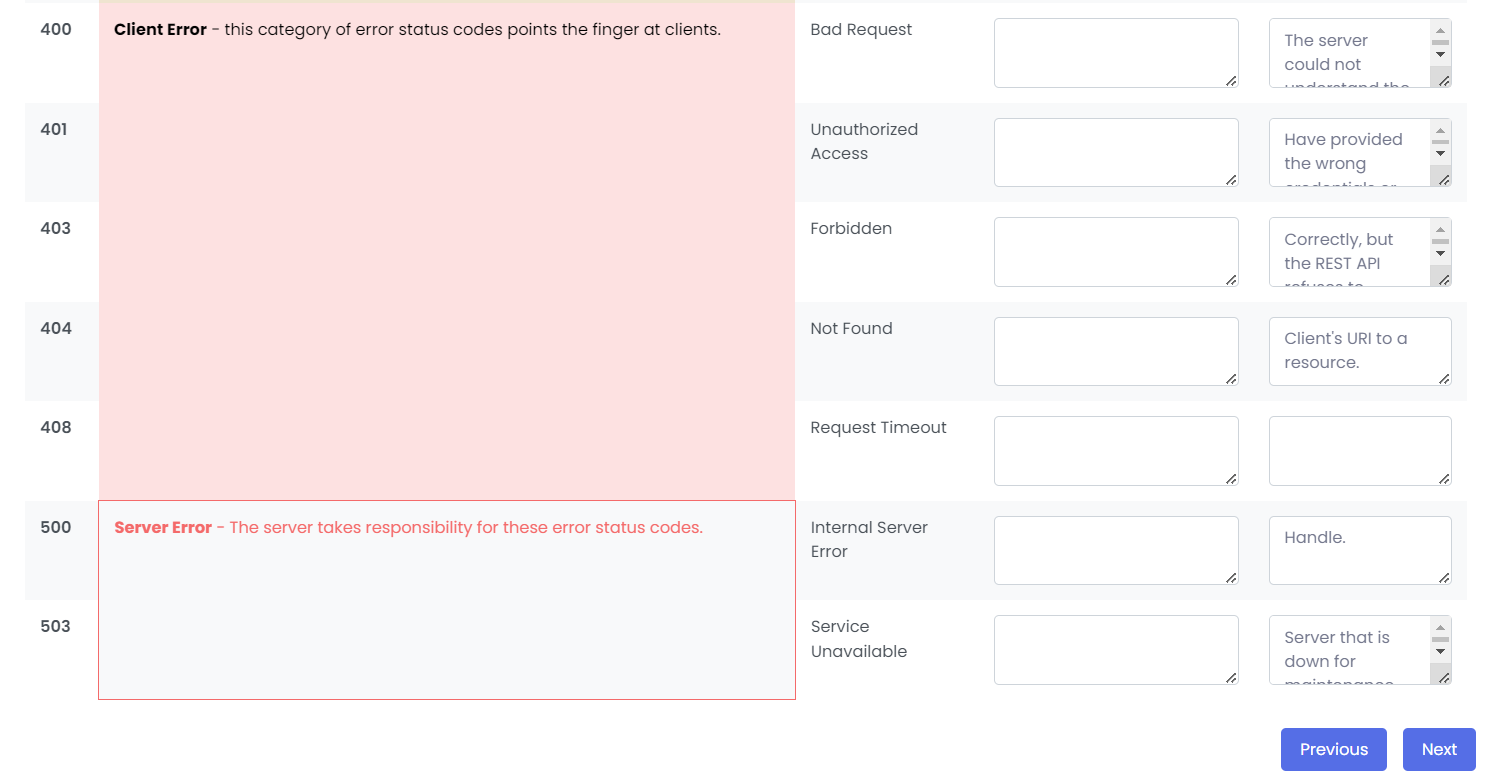This screenshot has height=777, width=1502.
Task: Click empty text area beside Unauthorized Access
Action: coord(1116,152)
